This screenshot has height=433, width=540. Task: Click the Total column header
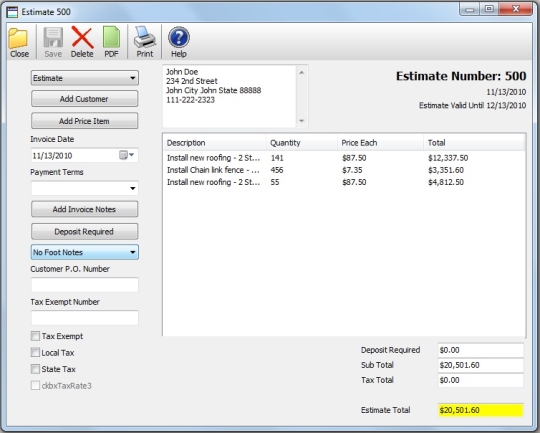click(x=474, y=143)
